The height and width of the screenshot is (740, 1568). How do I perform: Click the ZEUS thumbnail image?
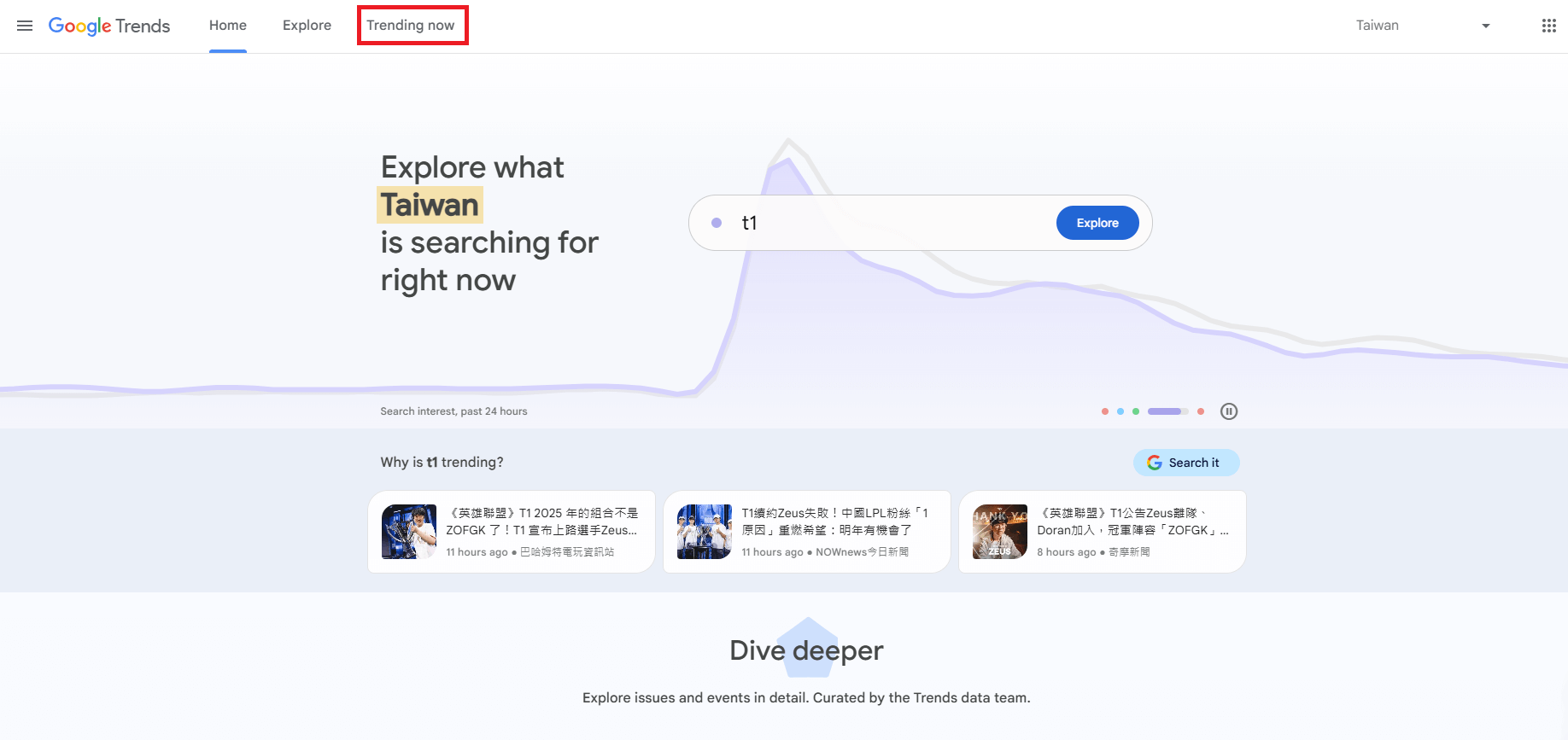[1000, 532]
